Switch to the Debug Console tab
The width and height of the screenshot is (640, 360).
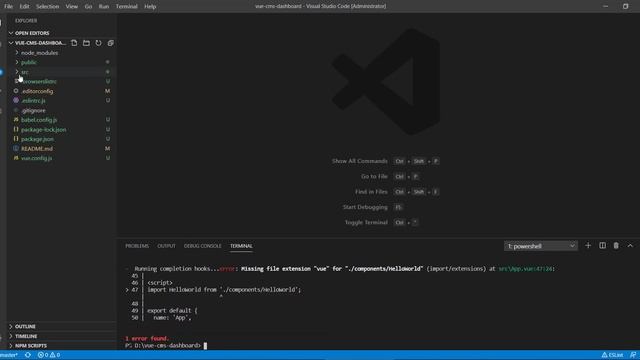pos(202,246)
